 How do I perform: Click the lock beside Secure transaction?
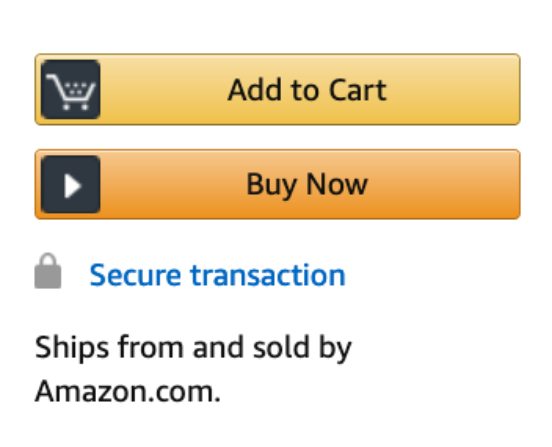click(x=48, y=271)
